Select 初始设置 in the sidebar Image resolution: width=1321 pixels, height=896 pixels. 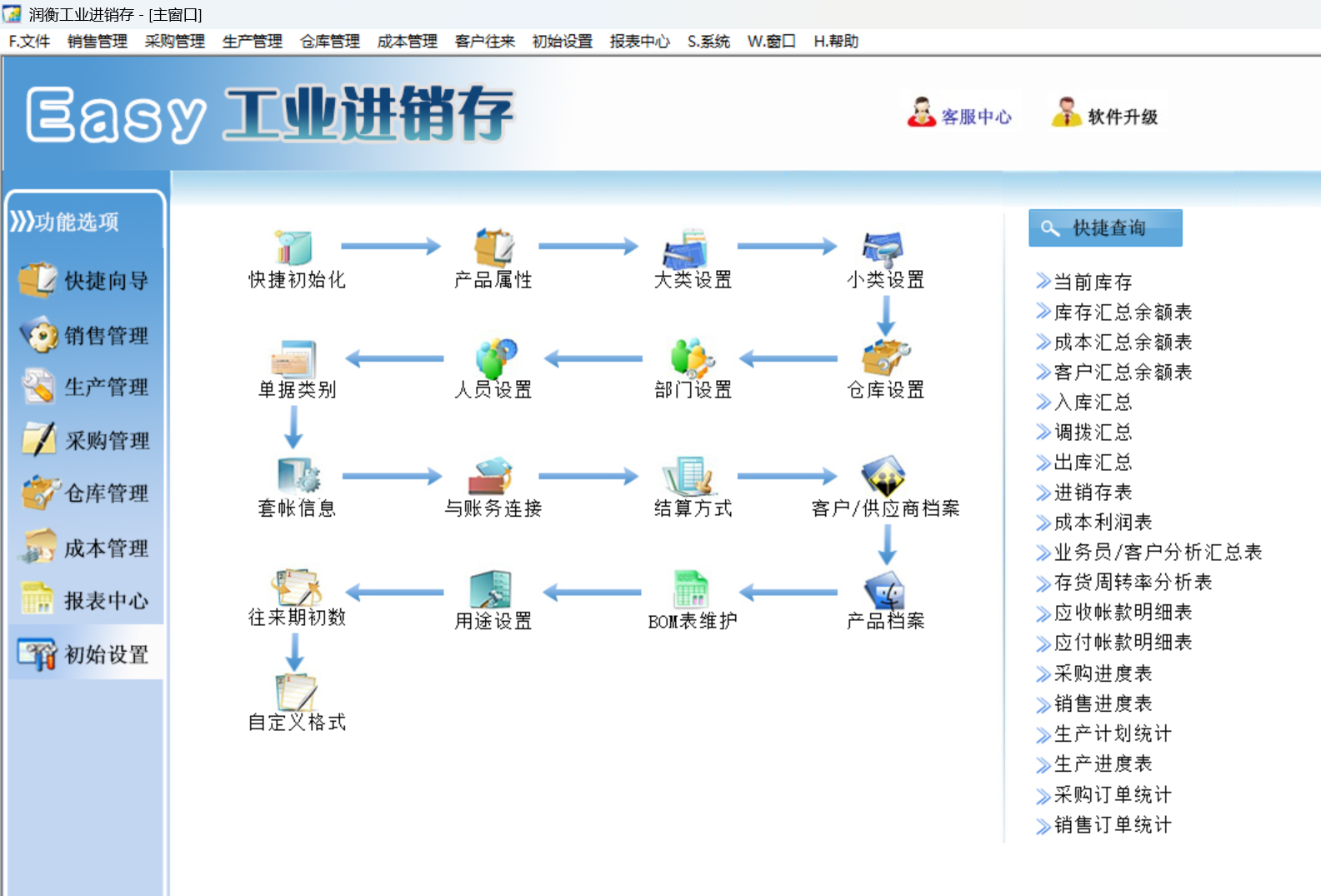(x=84, y=654)
